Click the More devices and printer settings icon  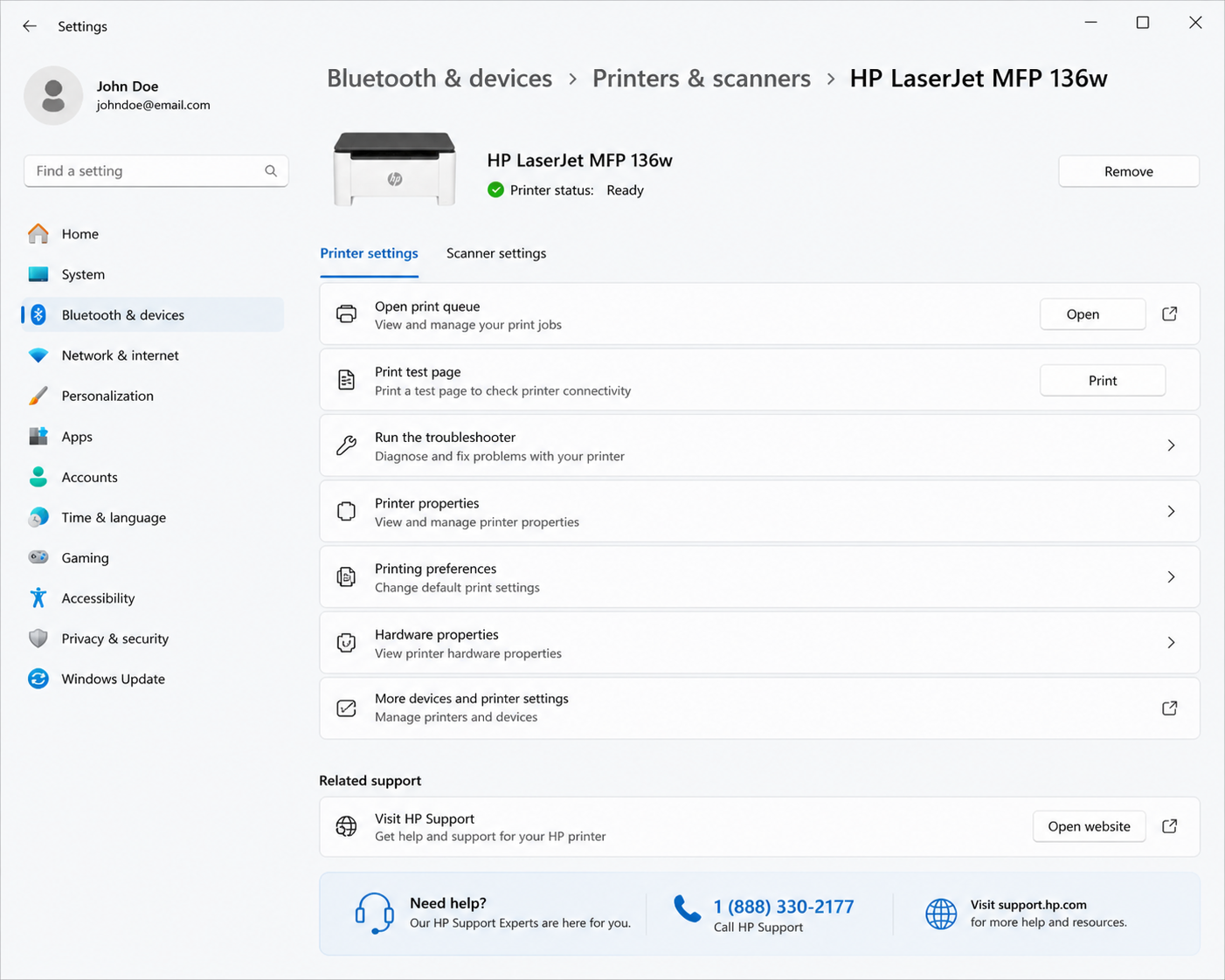coord(347,708)
